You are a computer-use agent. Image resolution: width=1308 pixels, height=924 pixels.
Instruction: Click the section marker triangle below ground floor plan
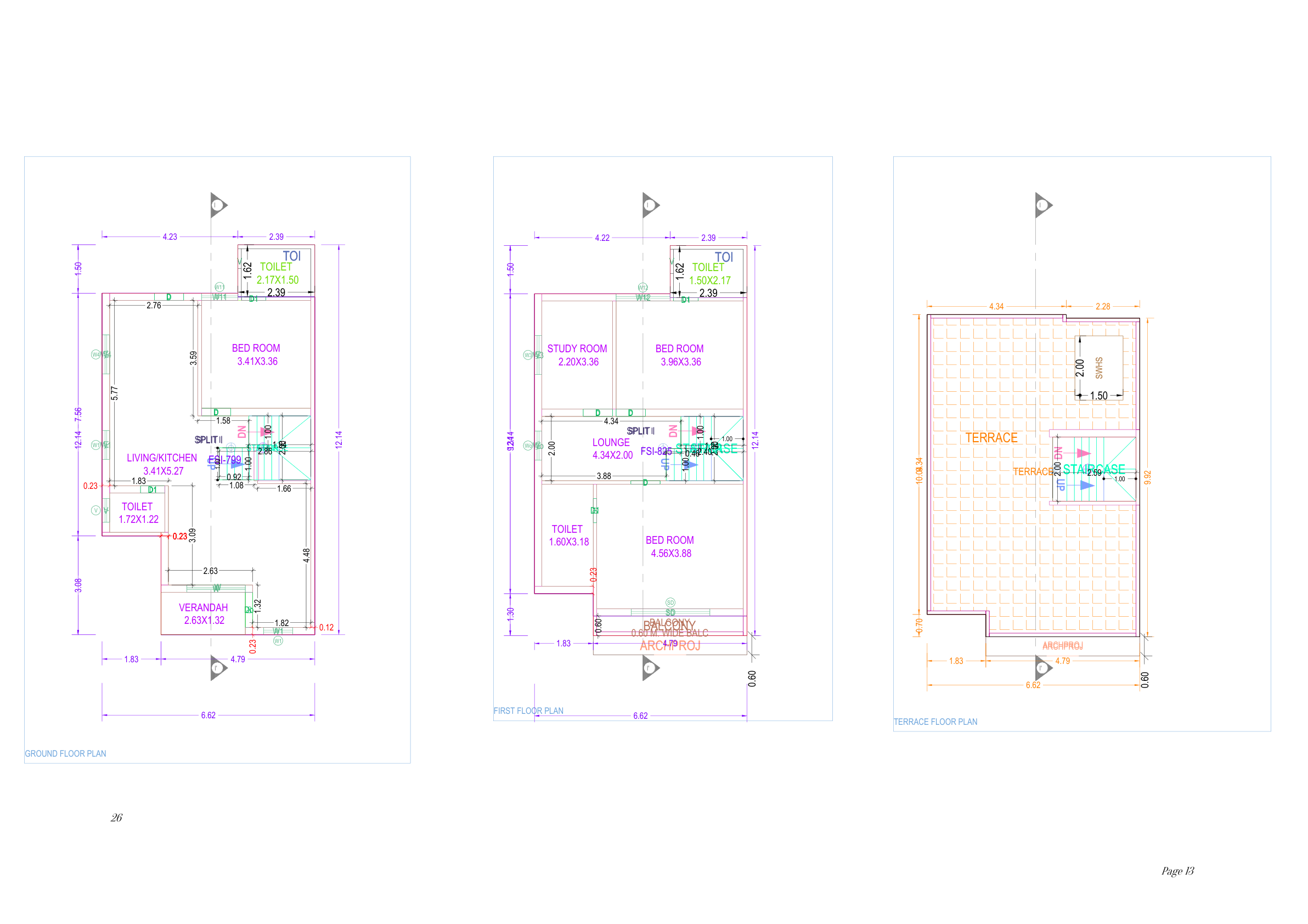218,668
